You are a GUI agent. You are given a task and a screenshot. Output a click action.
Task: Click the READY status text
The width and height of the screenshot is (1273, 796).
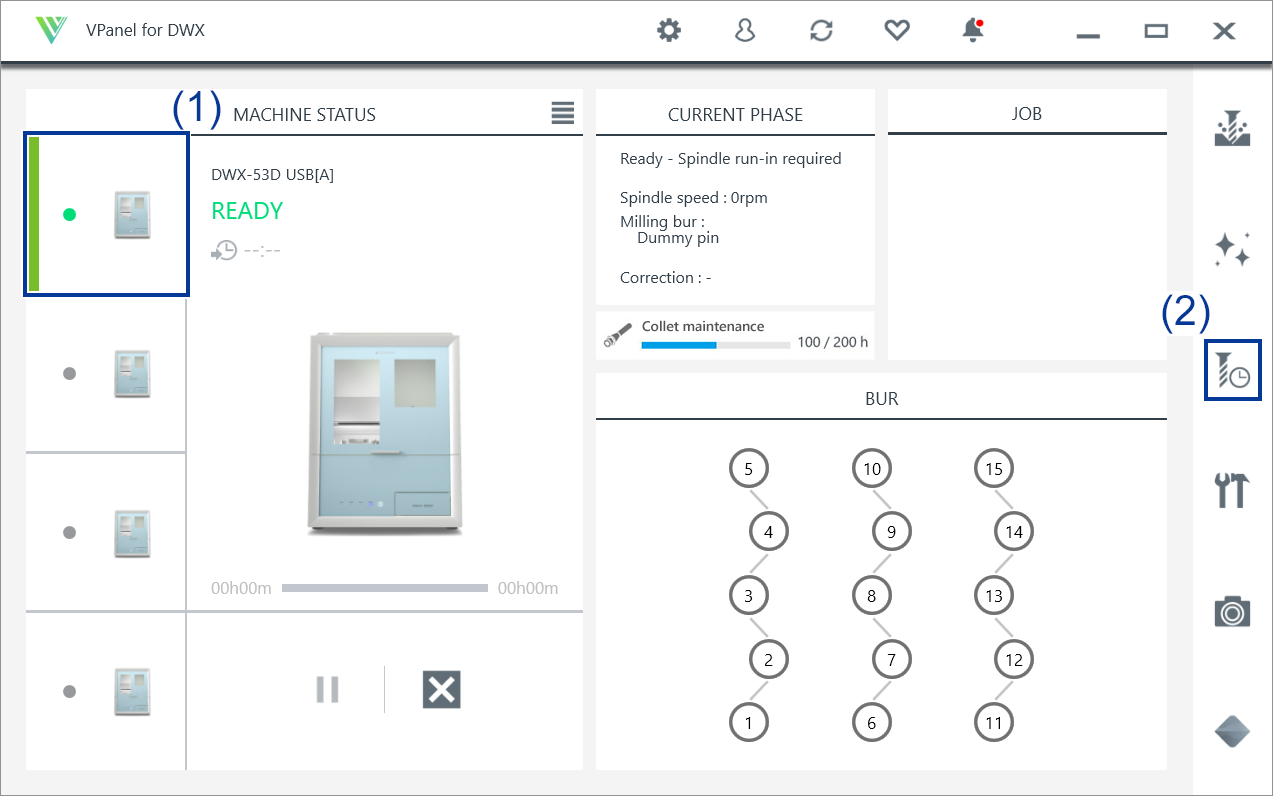coord(247,211)
